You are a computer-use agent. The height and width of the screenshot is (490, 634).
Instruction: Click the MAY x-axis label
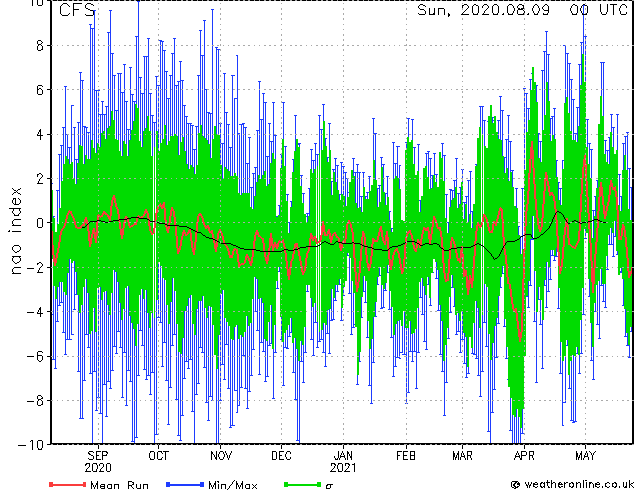pos(585,456)
